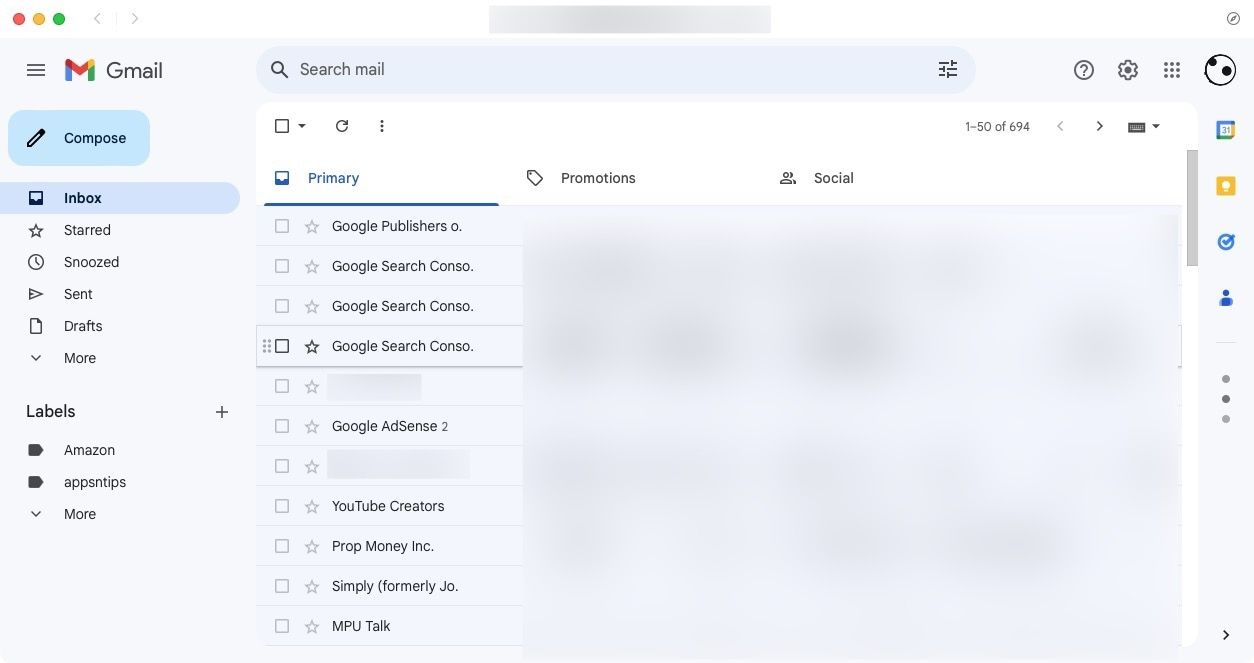Switch to the Promotions tab

pos(597,178)
